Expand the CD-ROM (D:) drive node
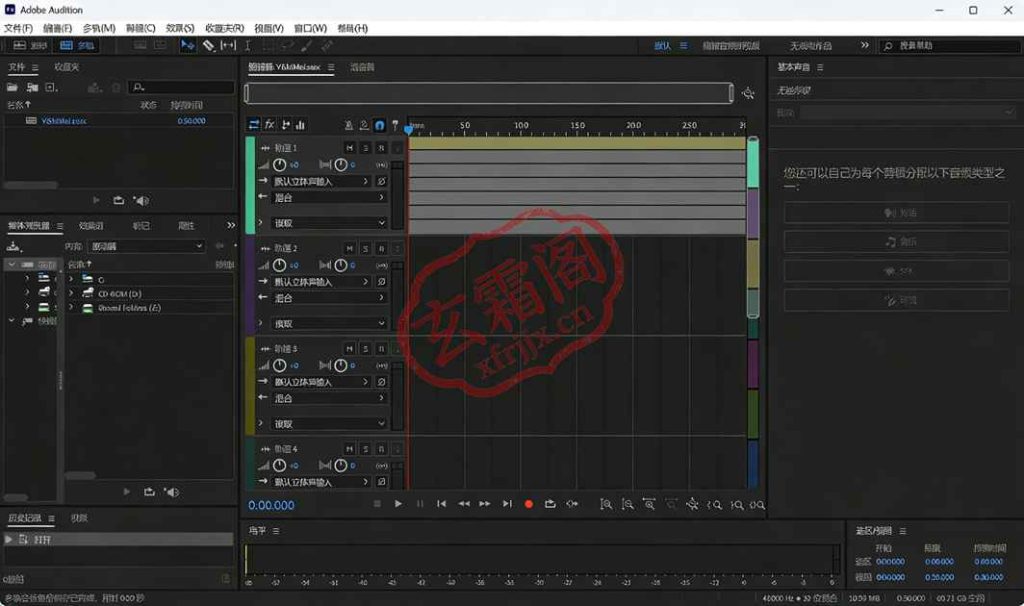The width and height of the screenshot is (1024, 606). tap(71, 293)
